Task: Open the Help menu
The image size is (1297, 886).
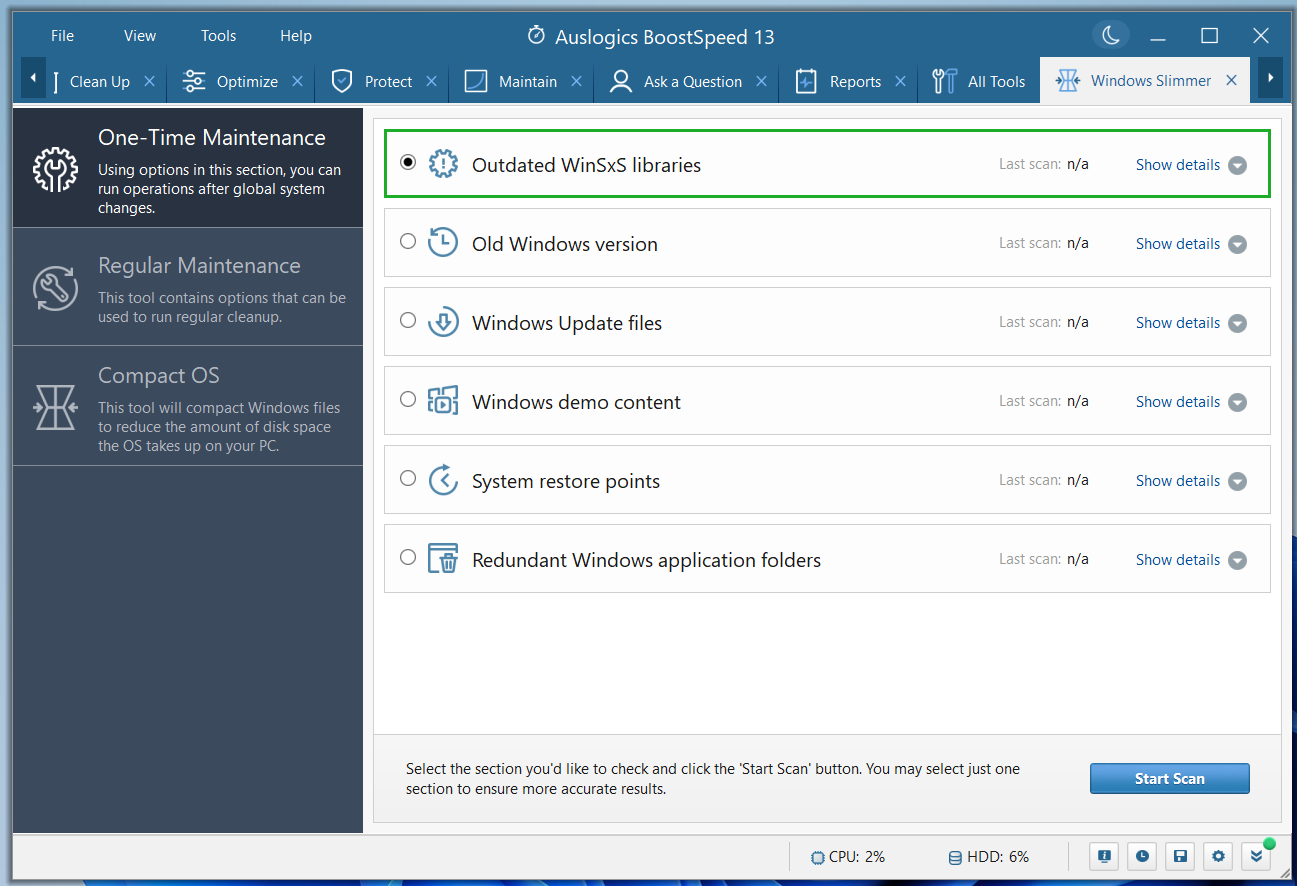Action: click(296, 36)
